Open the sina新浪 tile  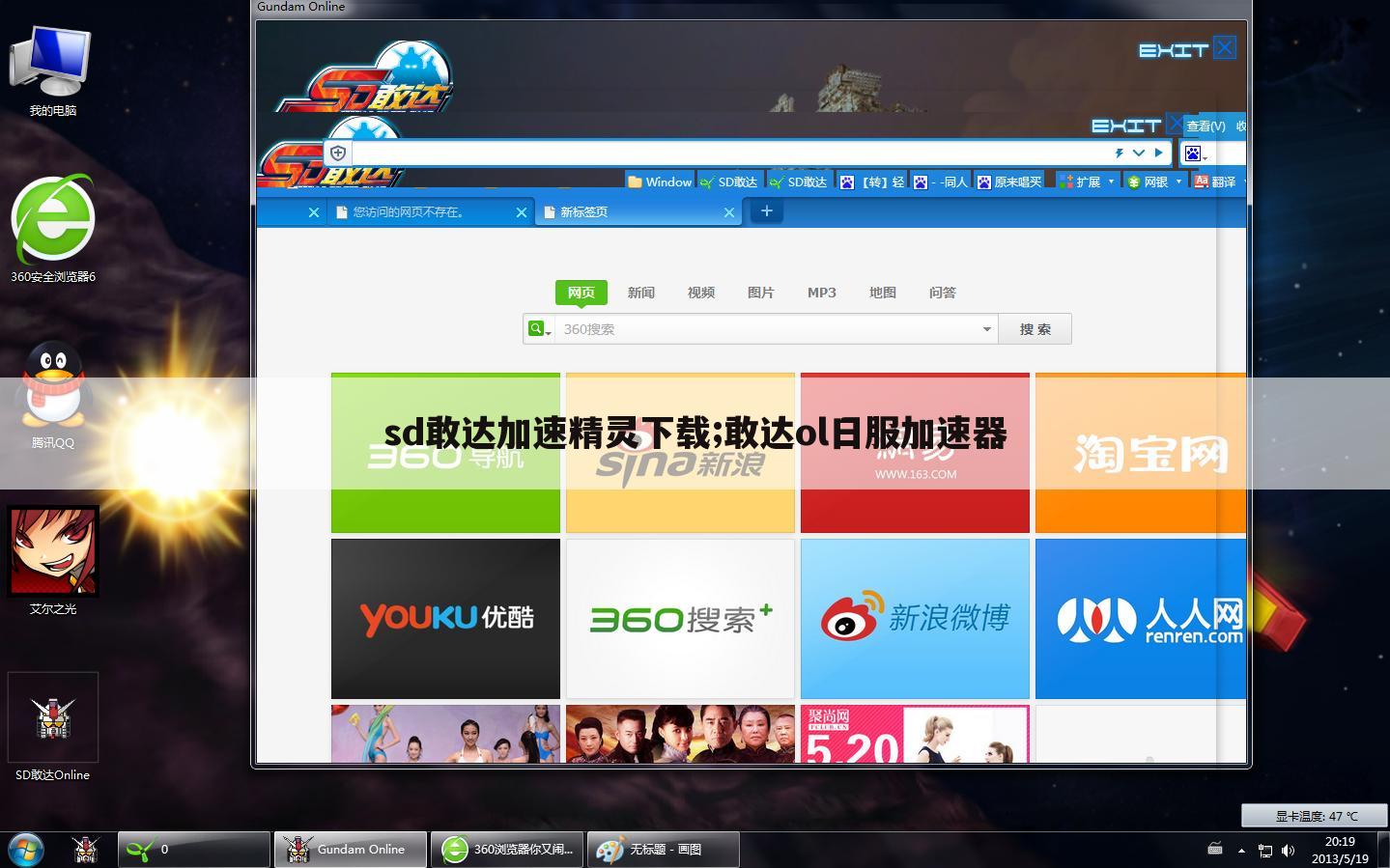click(x=680, y=453)
